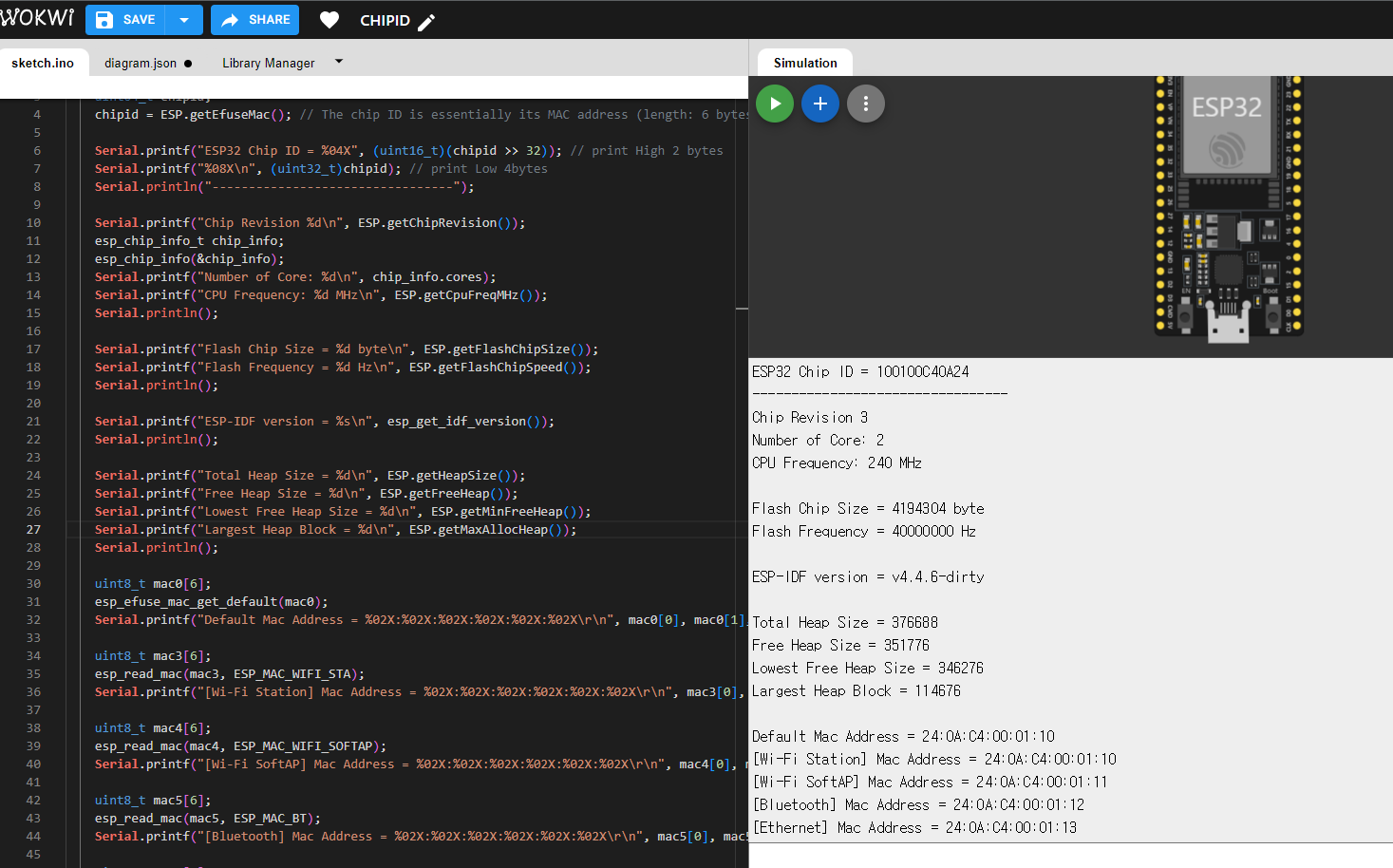Select the Simulation tab
Screen dimensions: 1393x868
click(805, 63)
